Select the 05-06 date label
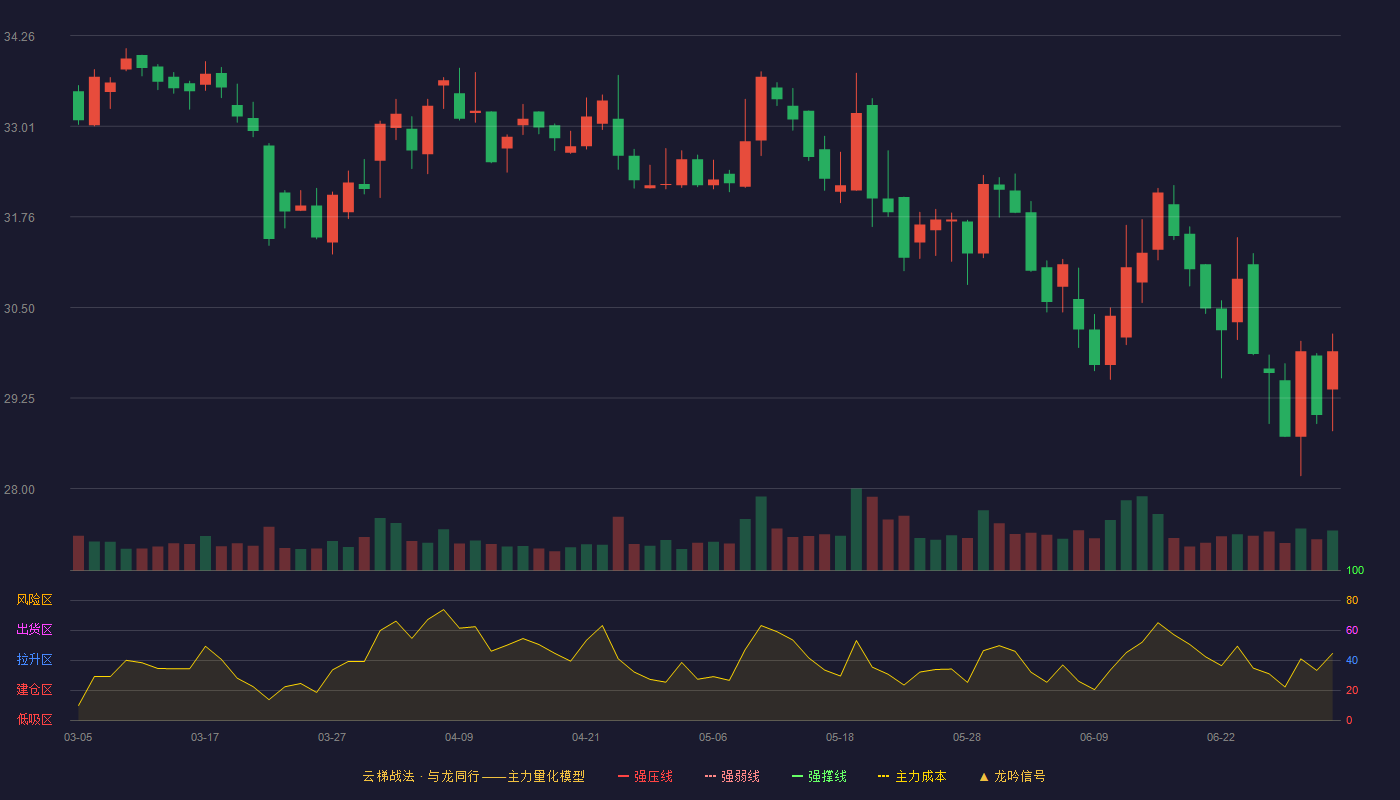Viewport: 1400px width, 800px height. coord(713,737)
